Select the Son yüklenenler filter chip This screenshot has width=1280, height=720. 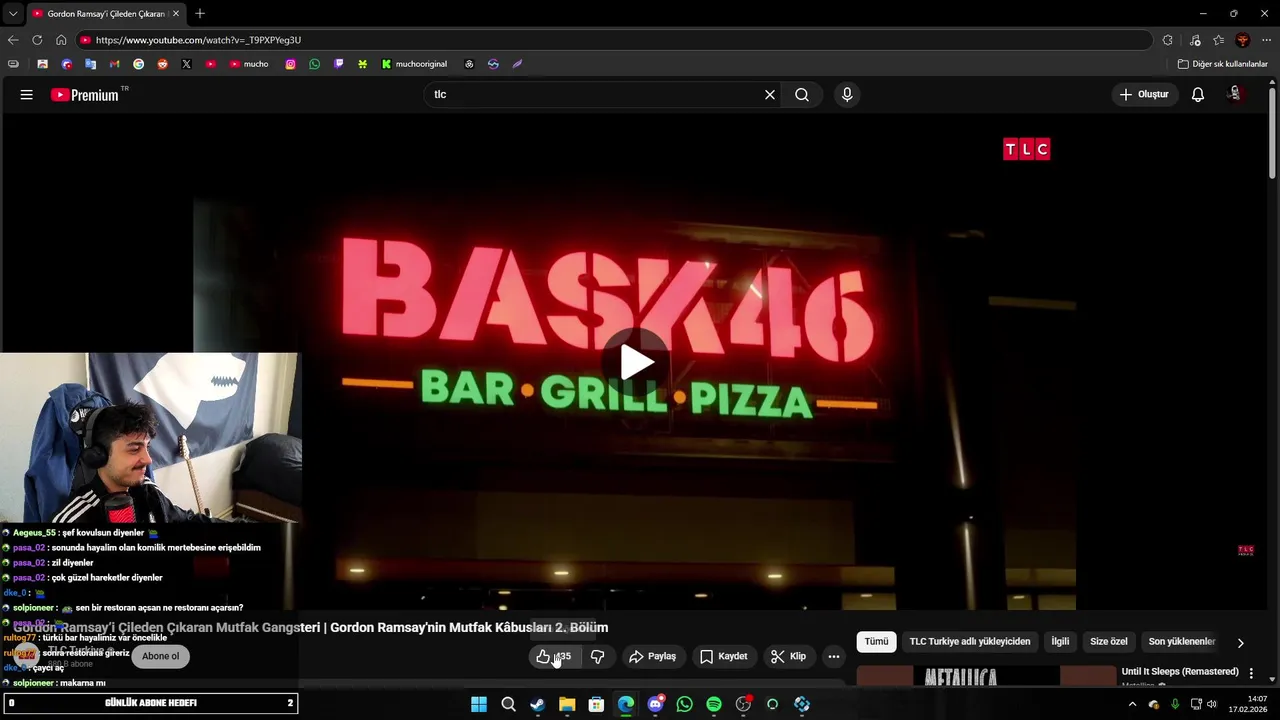click(x=1181, y=641)
